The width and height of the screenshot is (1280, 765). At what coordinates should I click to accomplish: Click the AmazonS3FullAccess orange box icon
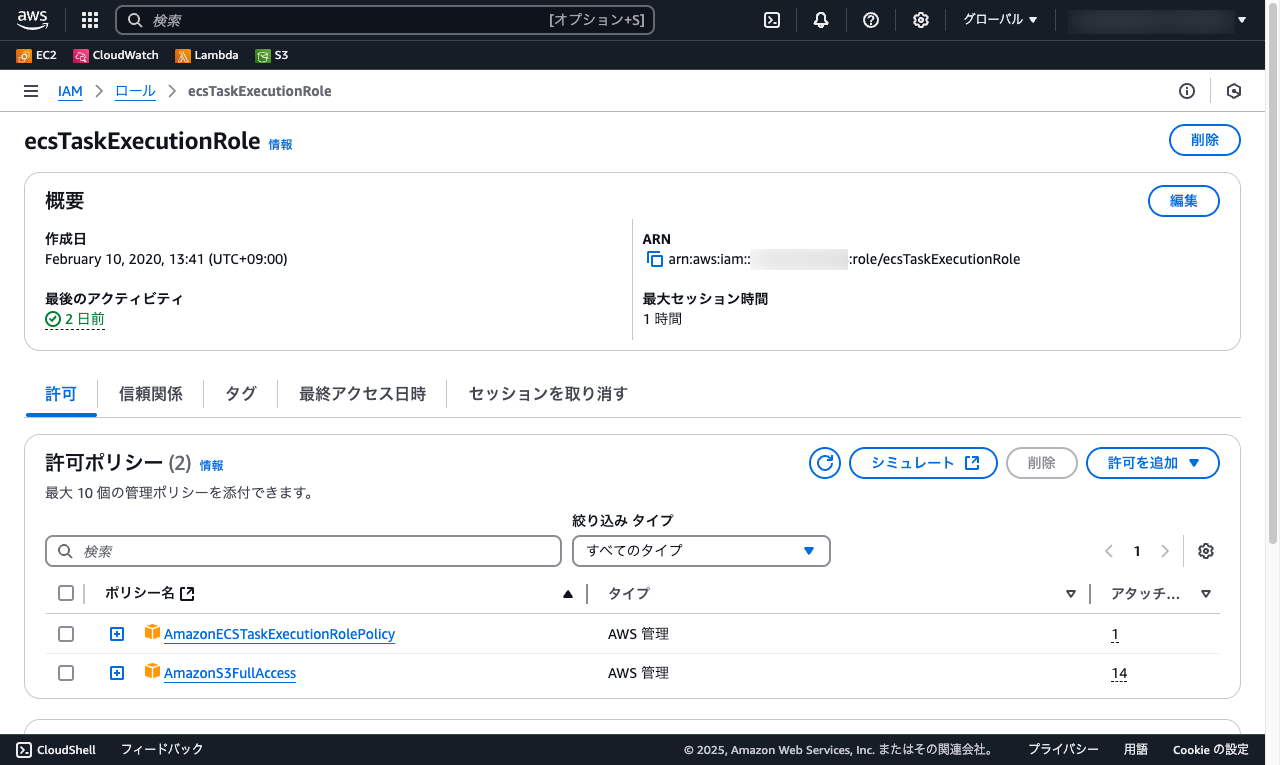click(x=152, y=672)
